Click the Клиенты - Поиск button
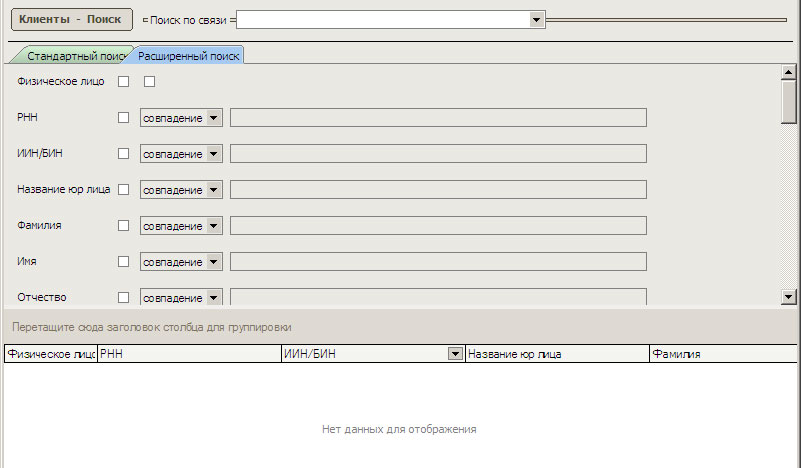The width and height of the screenshot is (801, 468). click(70, 19)
